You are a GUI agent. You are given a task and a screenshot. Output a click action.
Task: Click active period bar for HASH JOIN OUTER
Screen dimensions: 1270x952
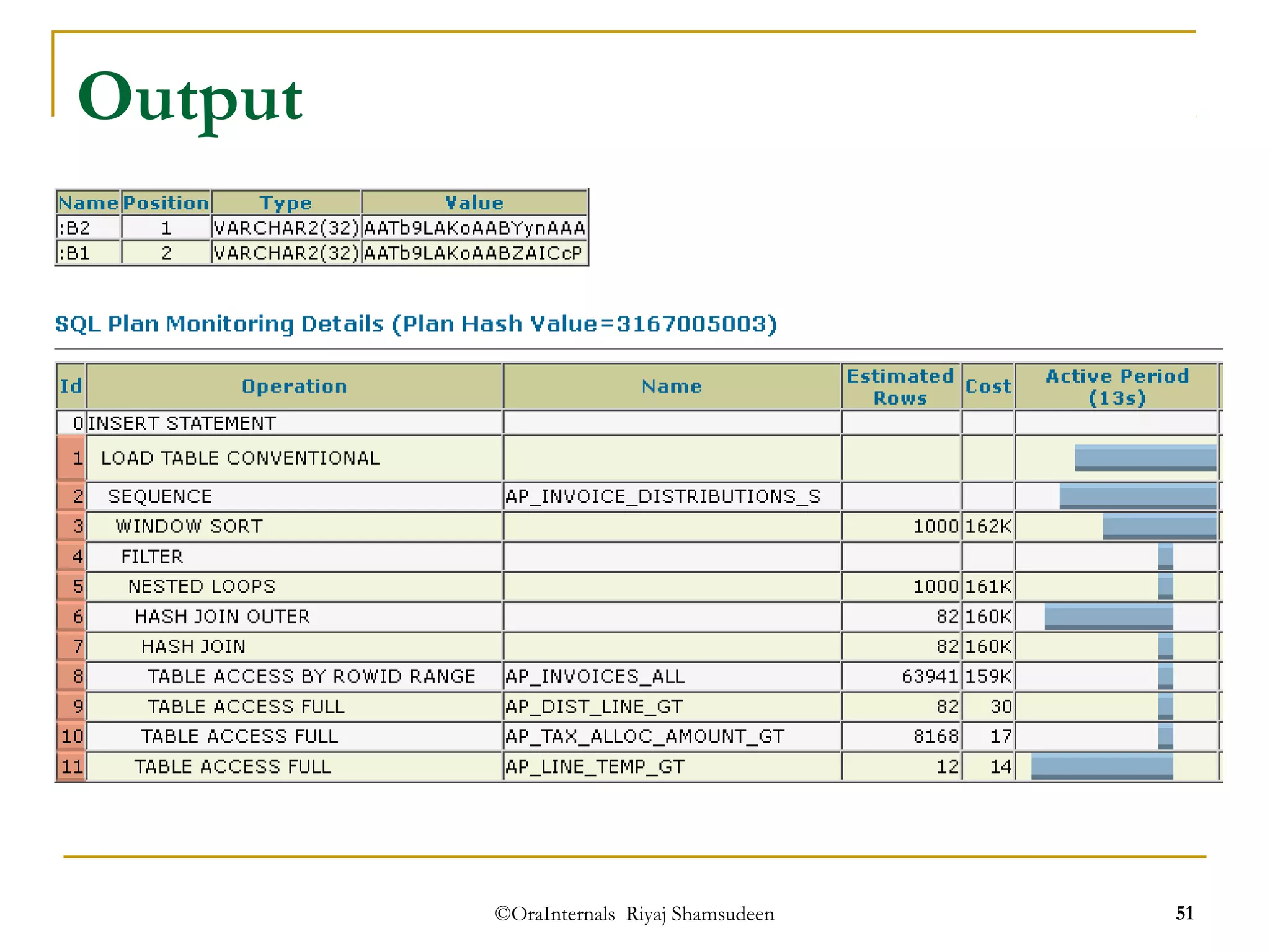point(1109,616)
